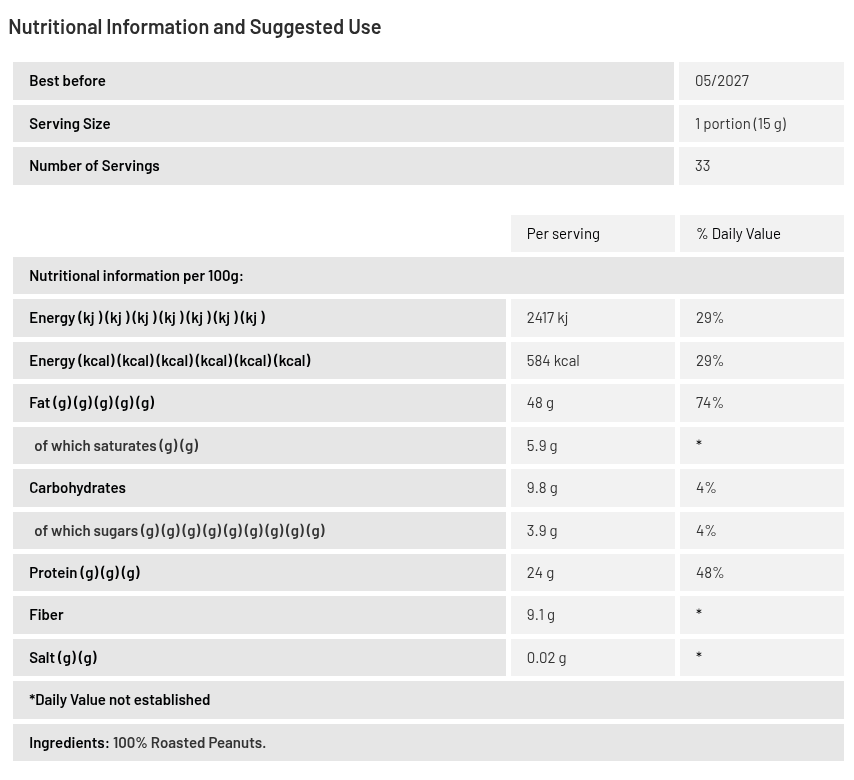The image size is (854, 780).
Task: Click the 05/2027 best before date
Action: tap(722, 81)
